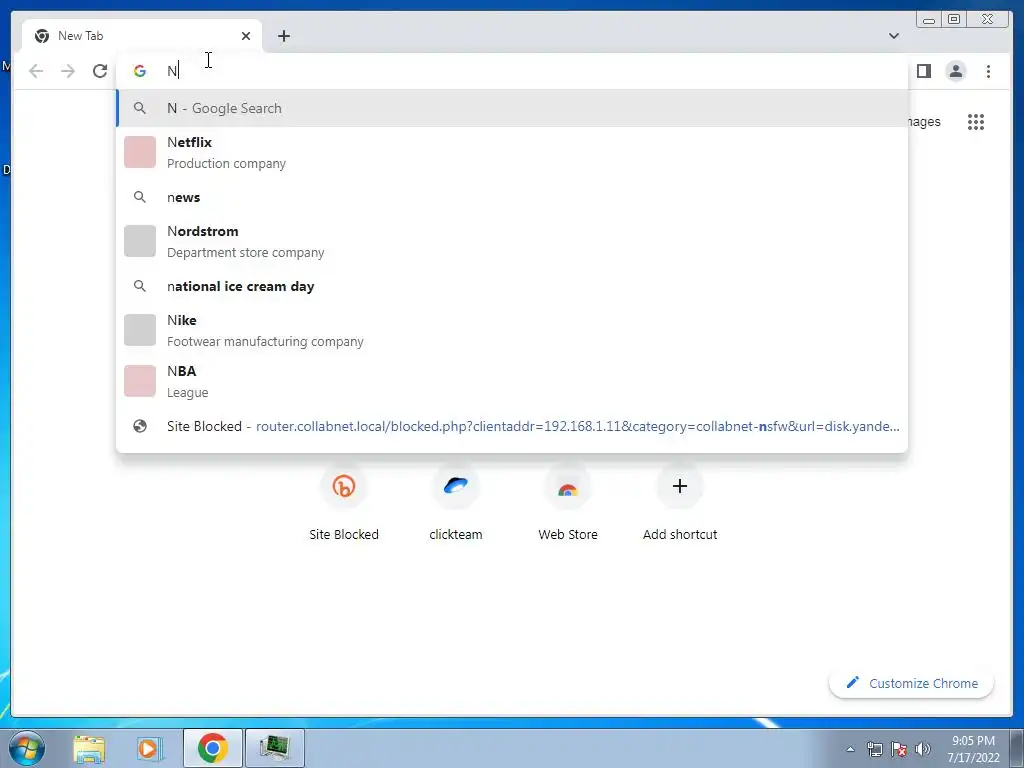This screenshot has width=1024, height=768.
Task: Open the clickteam shortcut tile
Action: point(456,503)
